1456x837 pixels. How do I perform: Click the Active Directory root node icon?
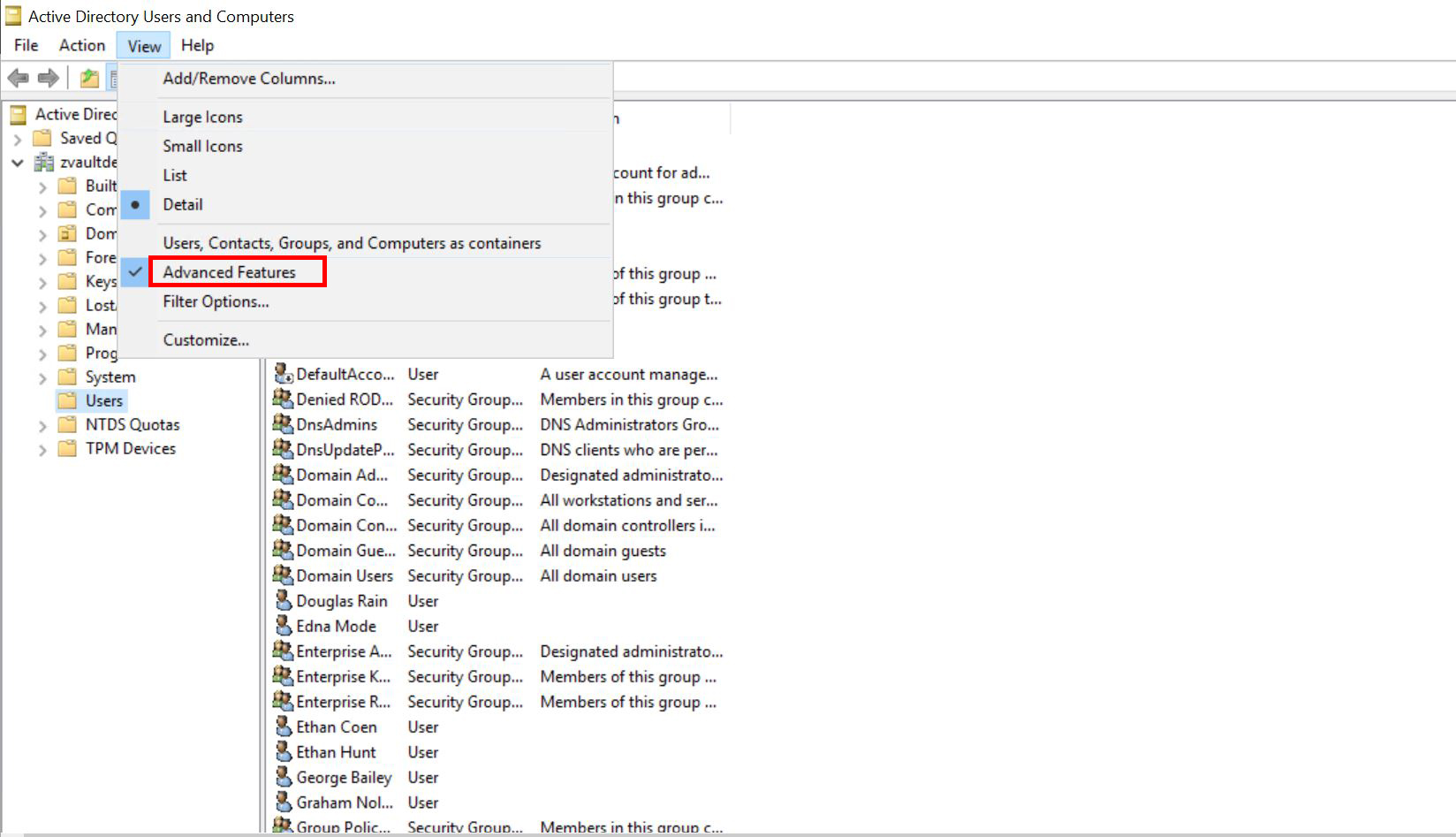click(x=17, y=114)
